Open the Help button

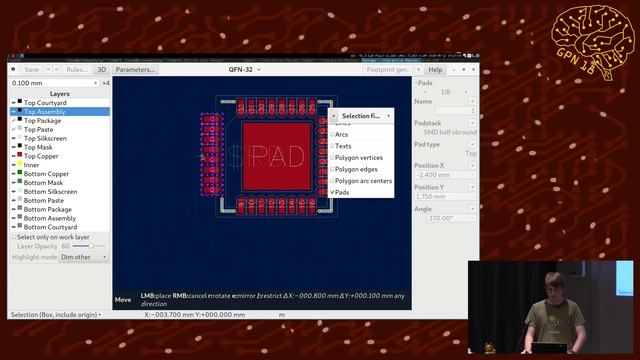coord(435,69)
